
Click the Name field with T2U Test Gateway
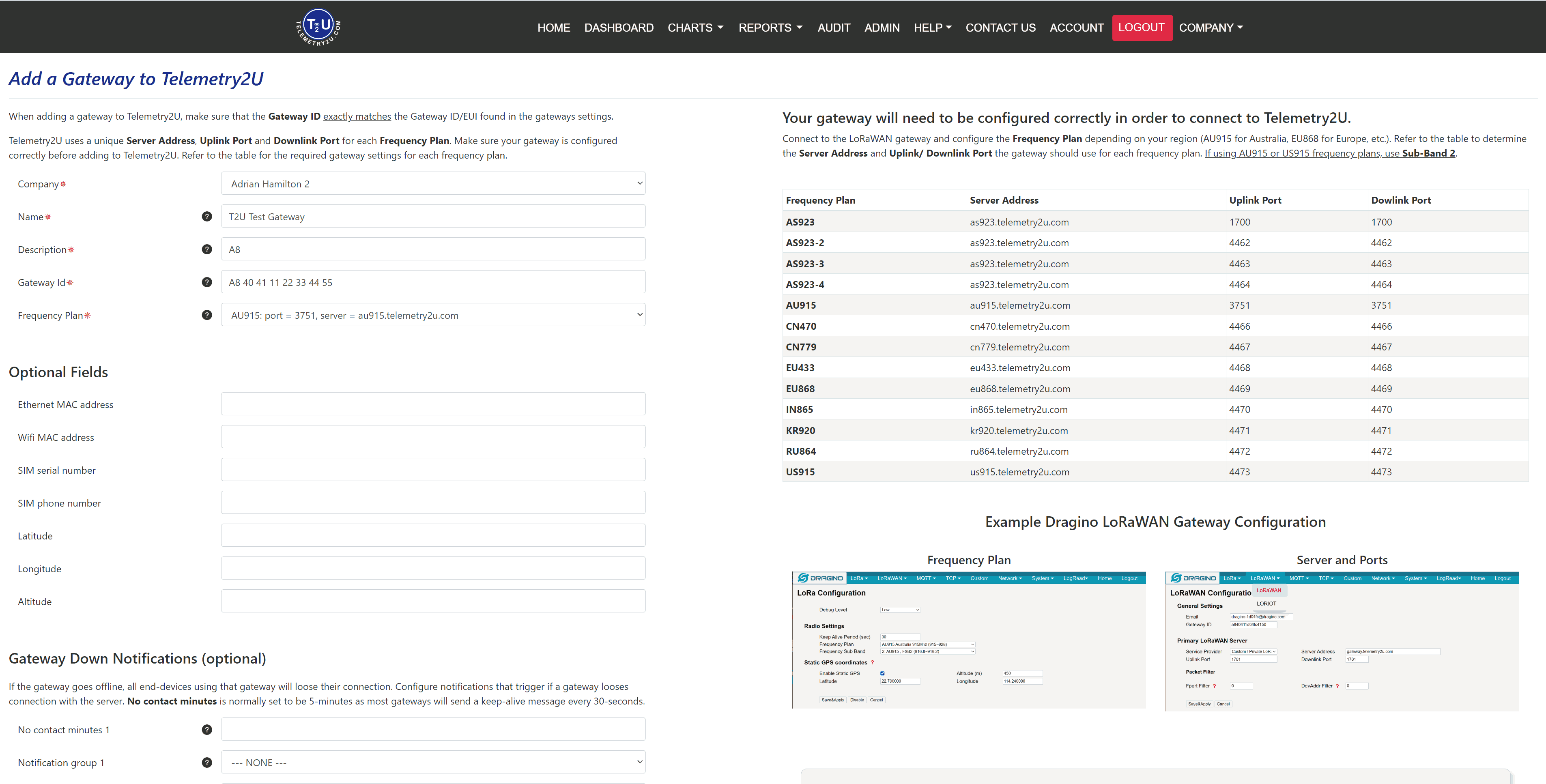(433, 217)
